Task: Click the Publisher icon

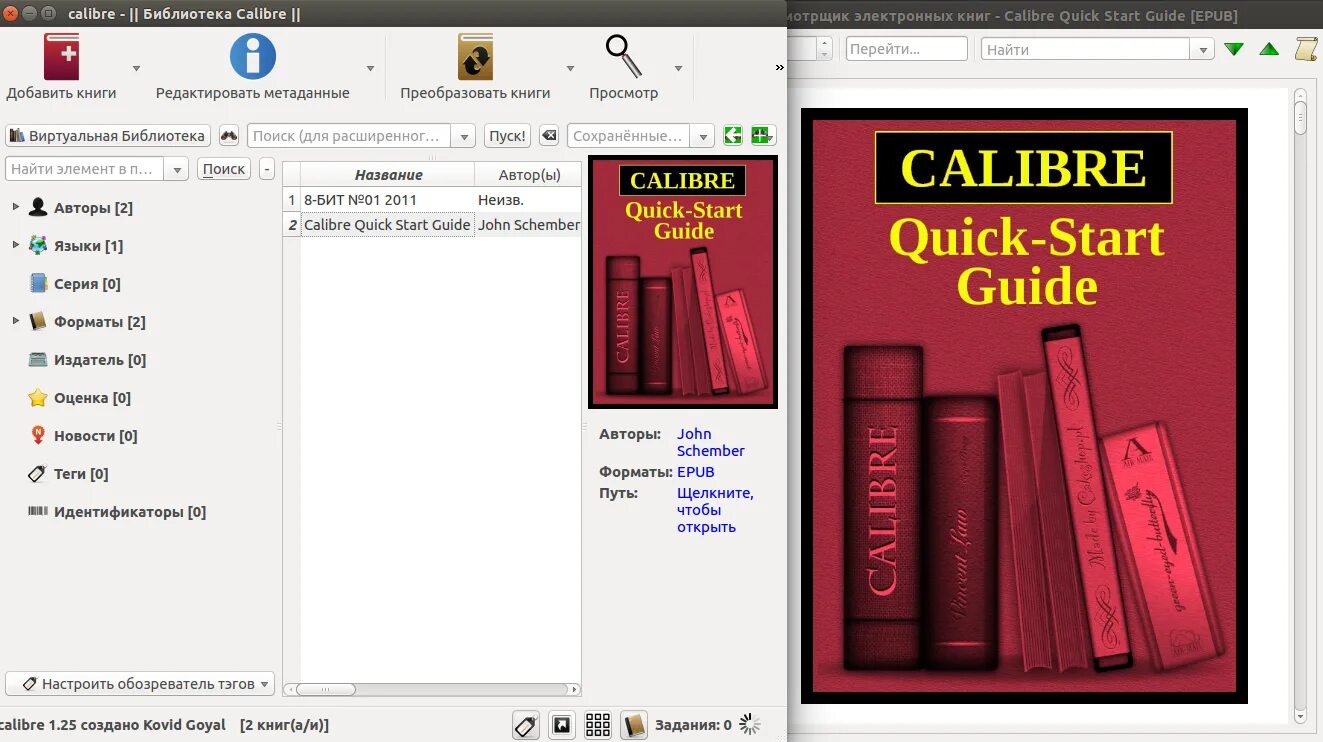Action: pos(38,359)
